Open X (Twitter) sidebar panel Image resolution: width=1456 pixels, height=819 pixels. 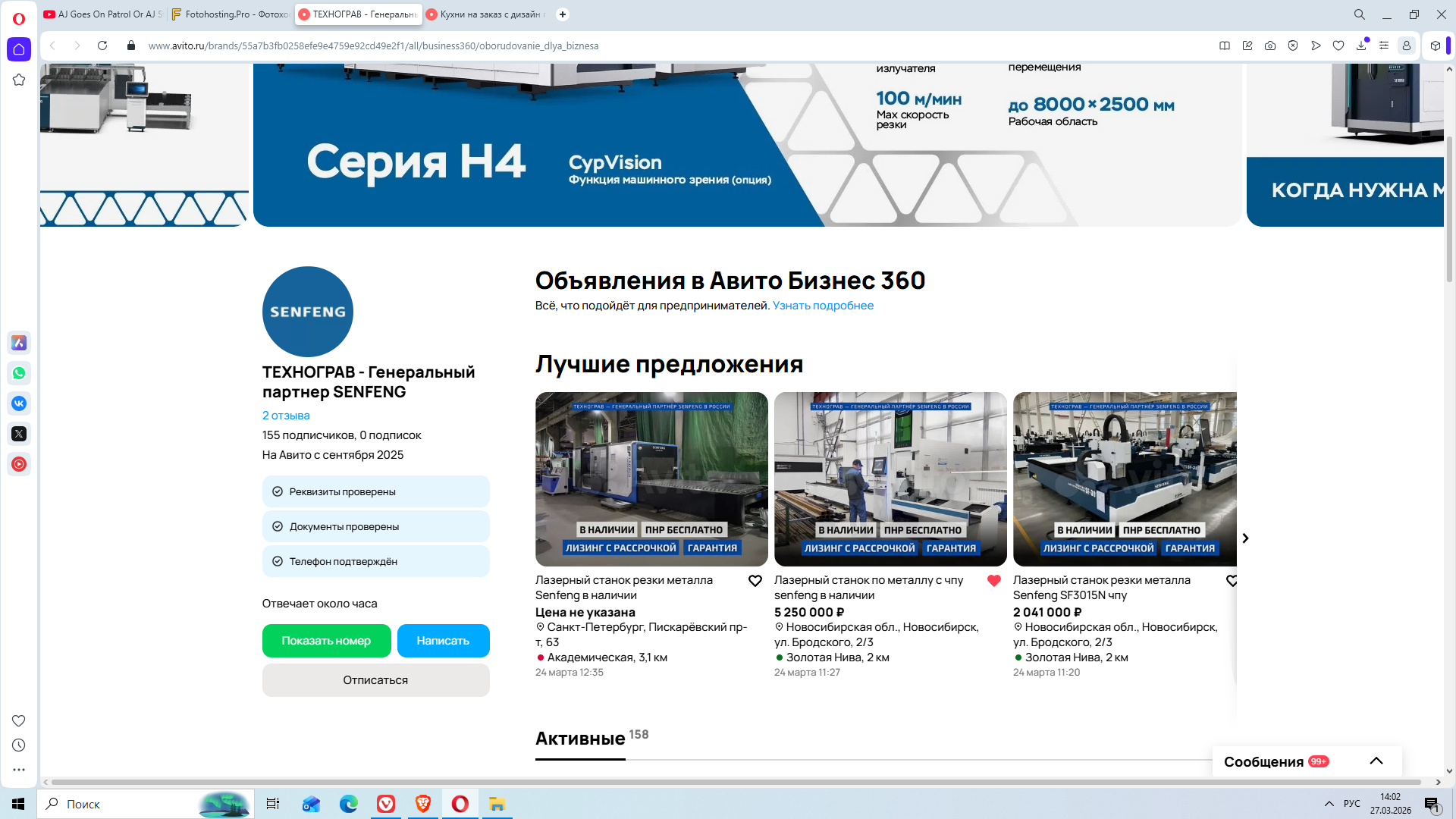pyautogui.click(x=19, y=434)
